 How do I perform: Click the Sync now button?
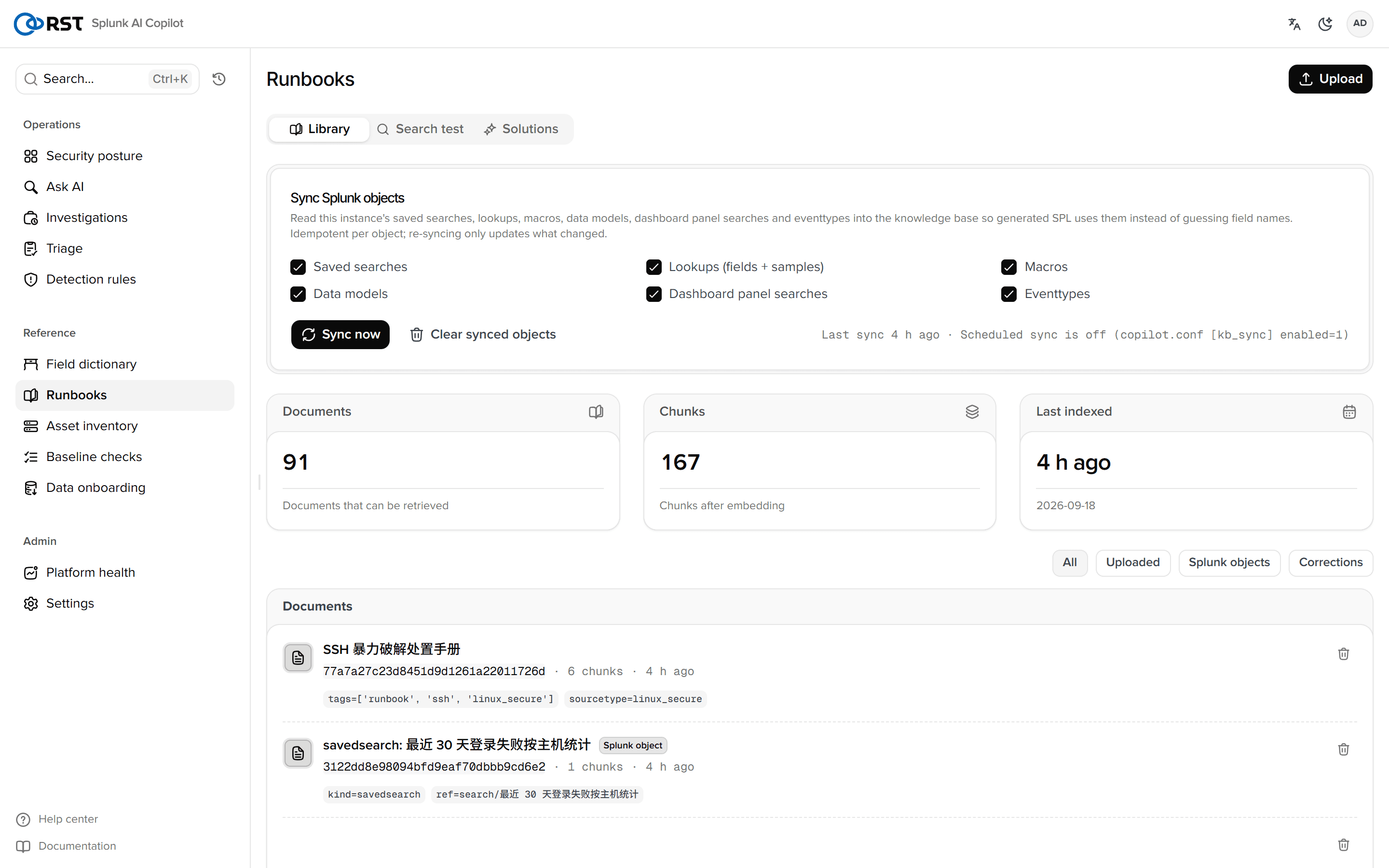pyautogui.click(x=340, y=335)
